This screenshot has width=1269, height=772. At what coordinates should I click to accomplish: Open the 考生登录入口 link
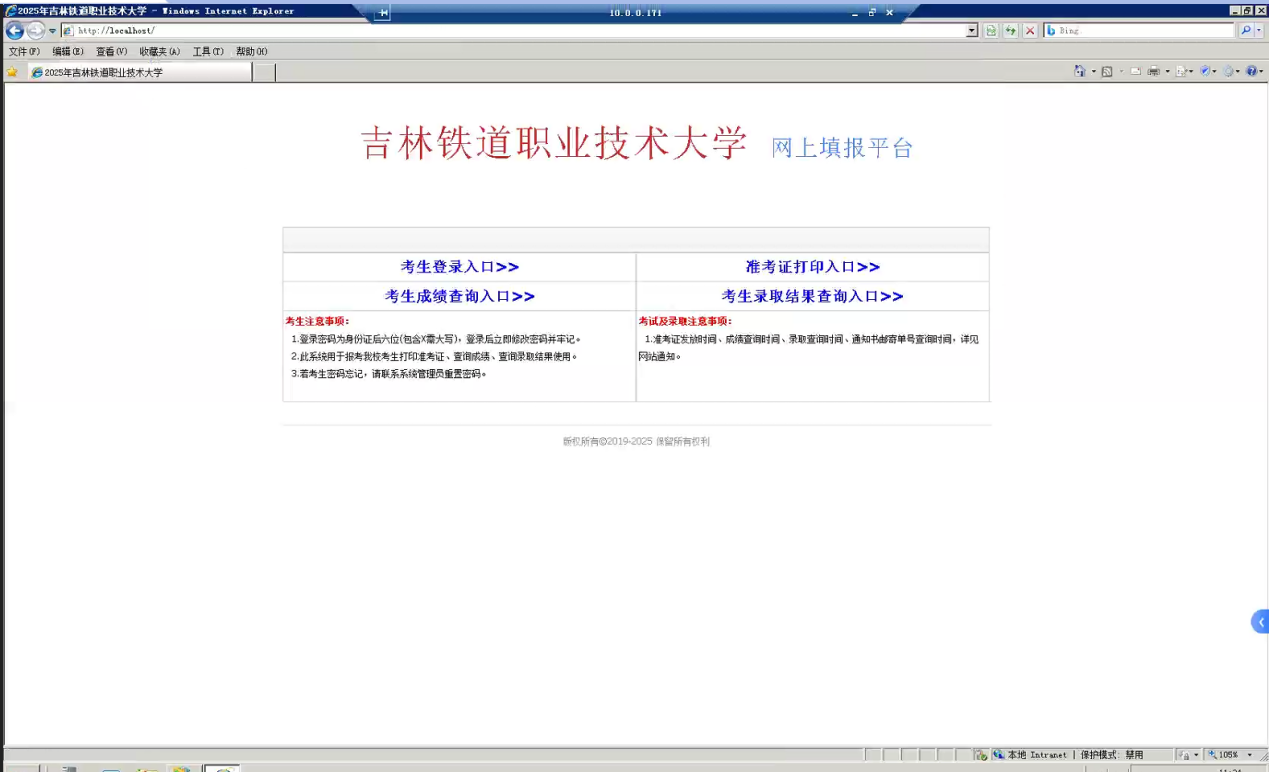460,267
